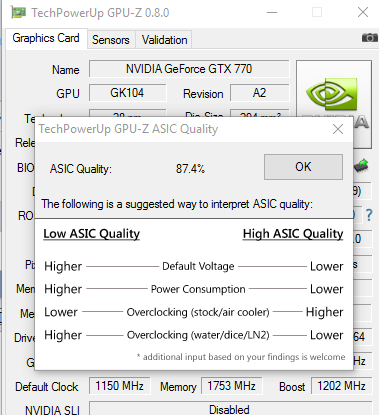Click the Overclocking (water/dice/LN2) label
Screen dimensions: 379x415
pyautogui.click(x=198, y=335)
